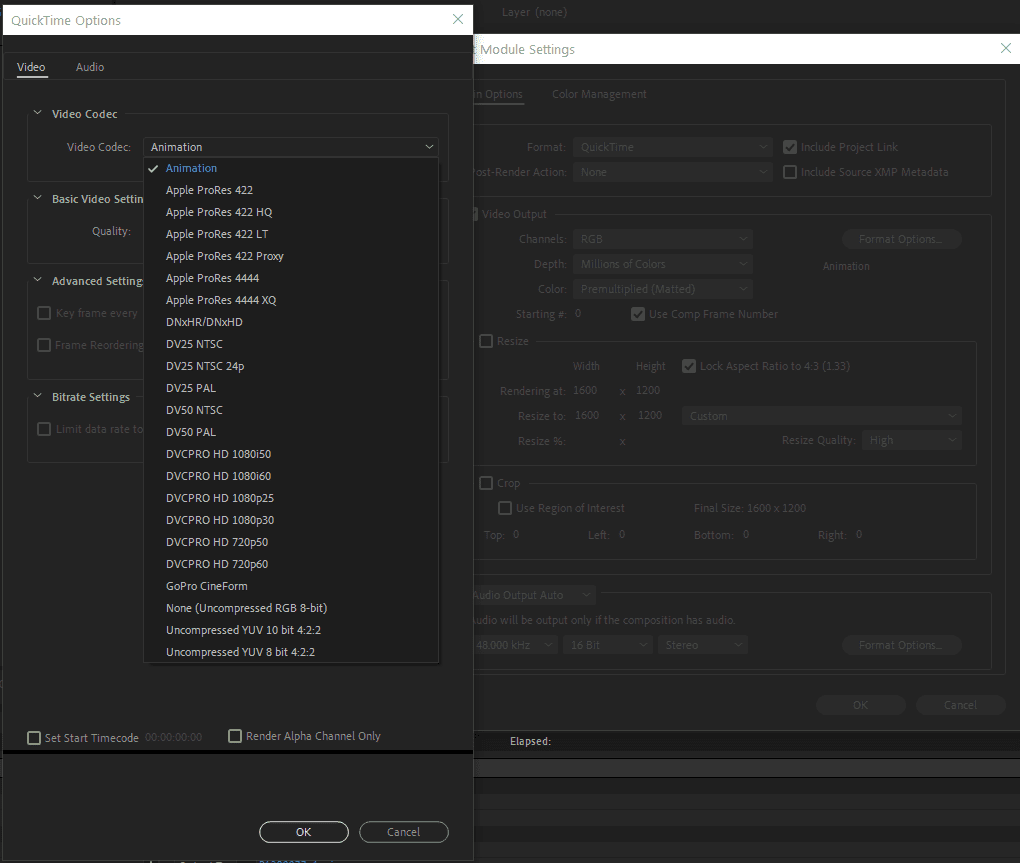Screen dimensions: 1020x863
Task: Select Uncompressed YUV 10 bit 4:2:2
Action: pos(244,630)
